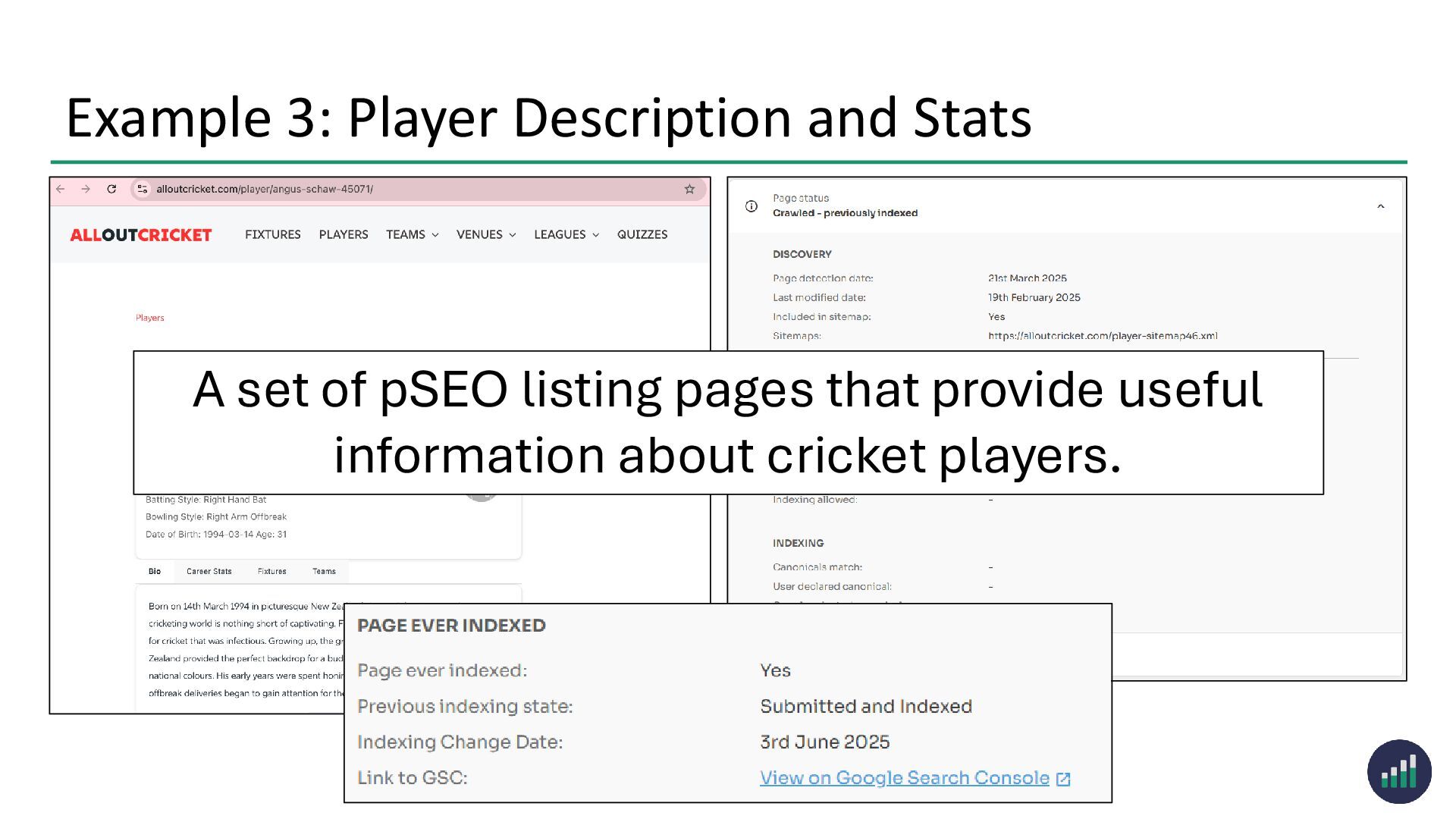Open the Fixtures nav item
Viewport: 1456px width, 819px height.
coord(272,235)
